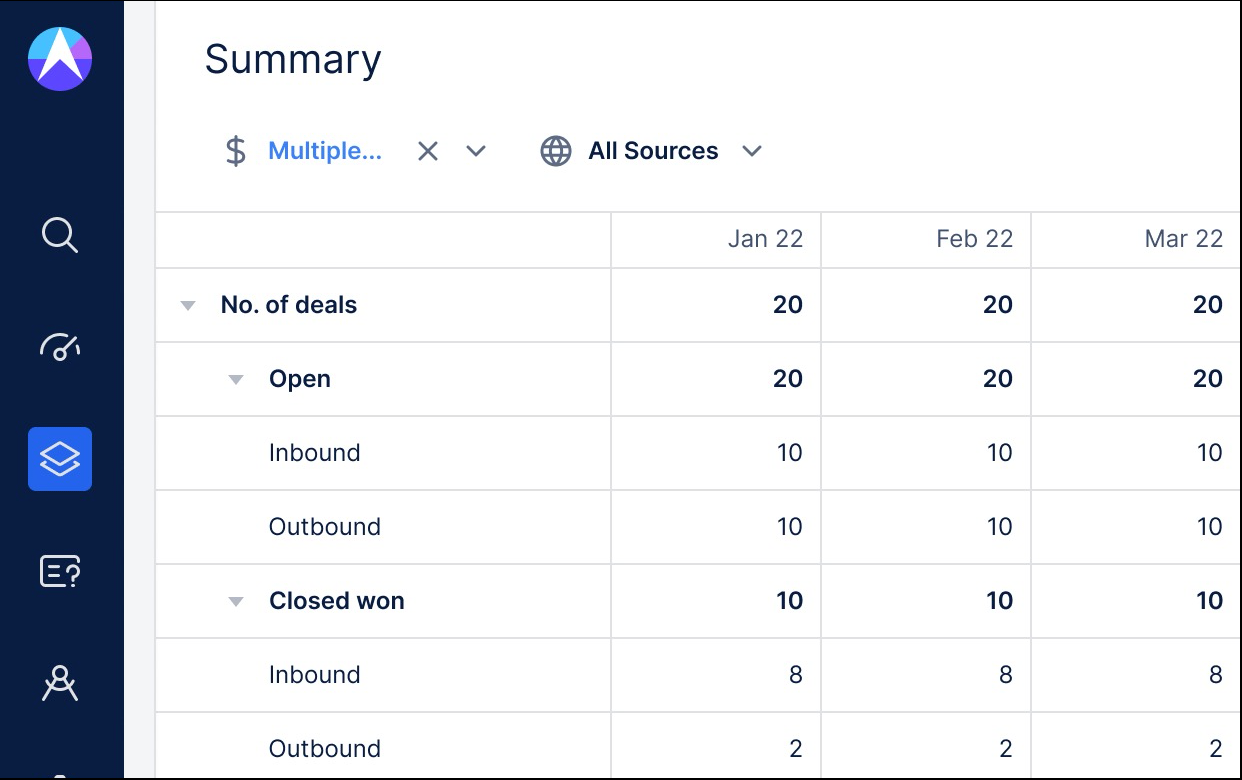Click the globe icon beside All Sources
This screenshot has width=1242, height=780.
(x=556, y=151)
